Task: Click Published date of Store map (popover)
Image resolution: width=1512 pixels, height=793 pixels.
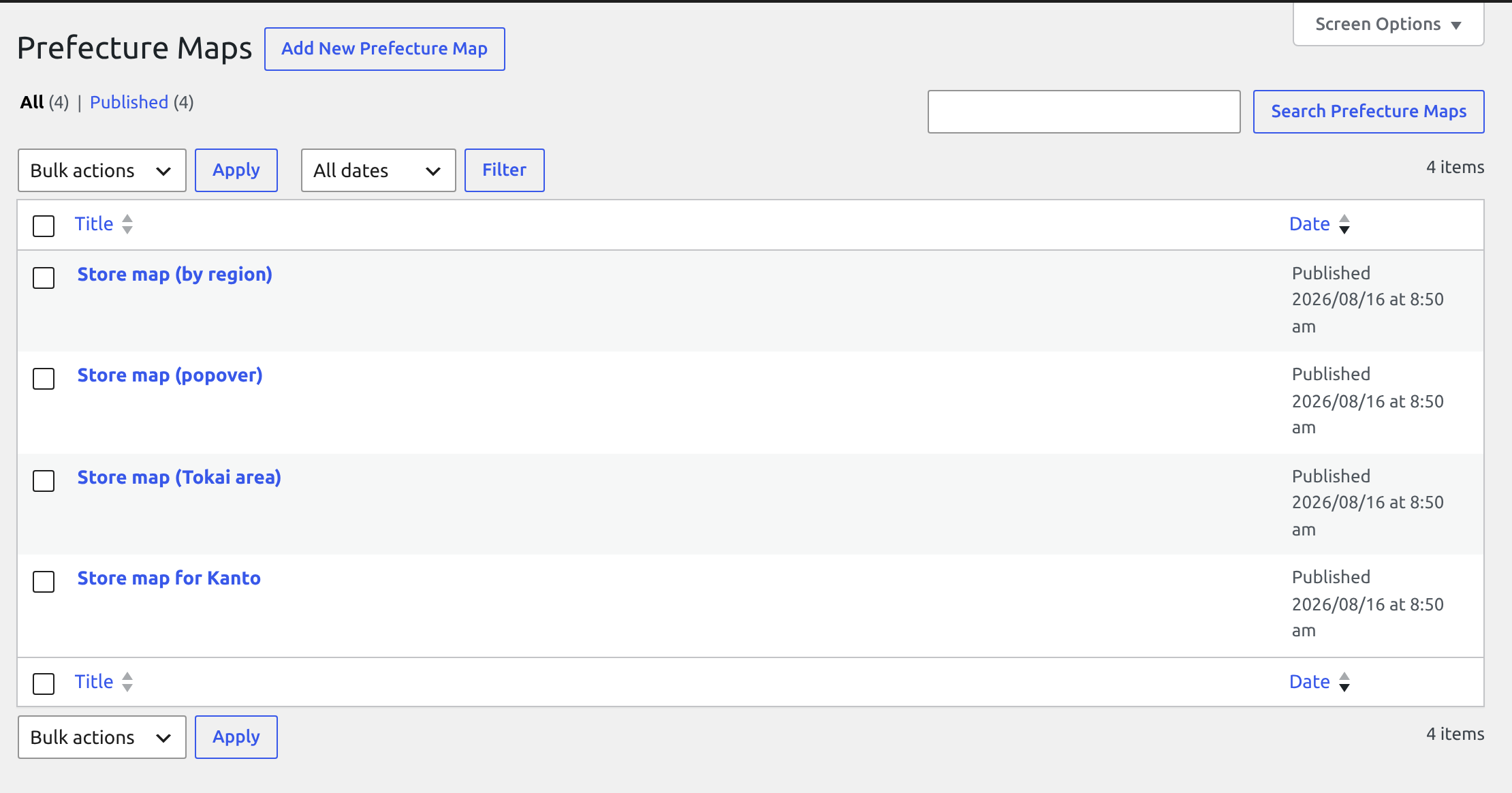Action: (1368, 401)
